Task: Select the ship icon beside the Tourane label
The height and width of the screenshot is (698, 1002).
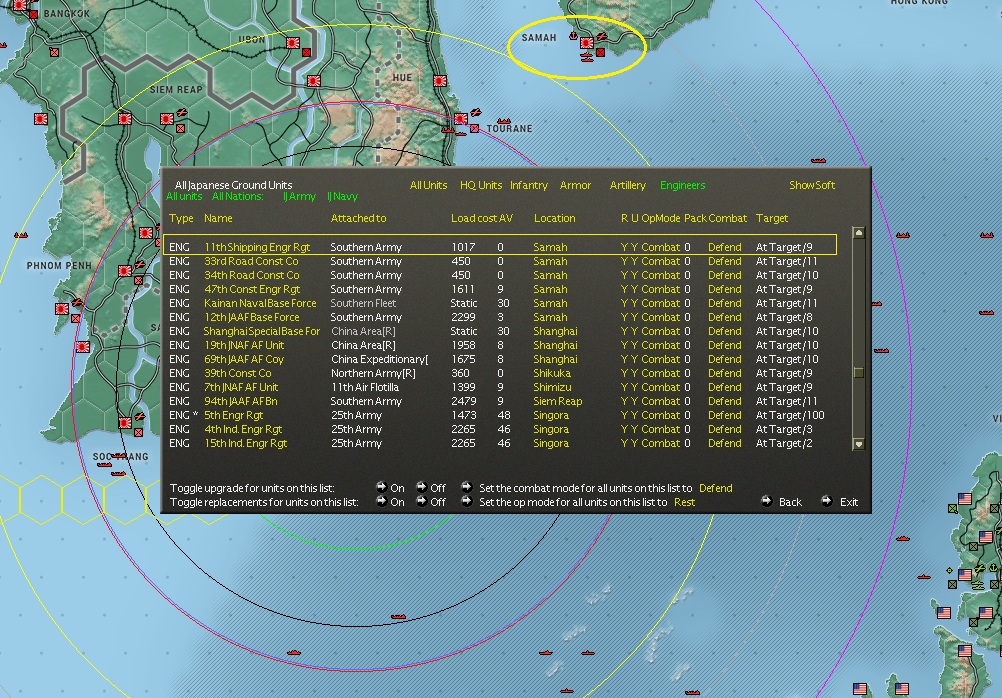Action: tap(504, 120)
